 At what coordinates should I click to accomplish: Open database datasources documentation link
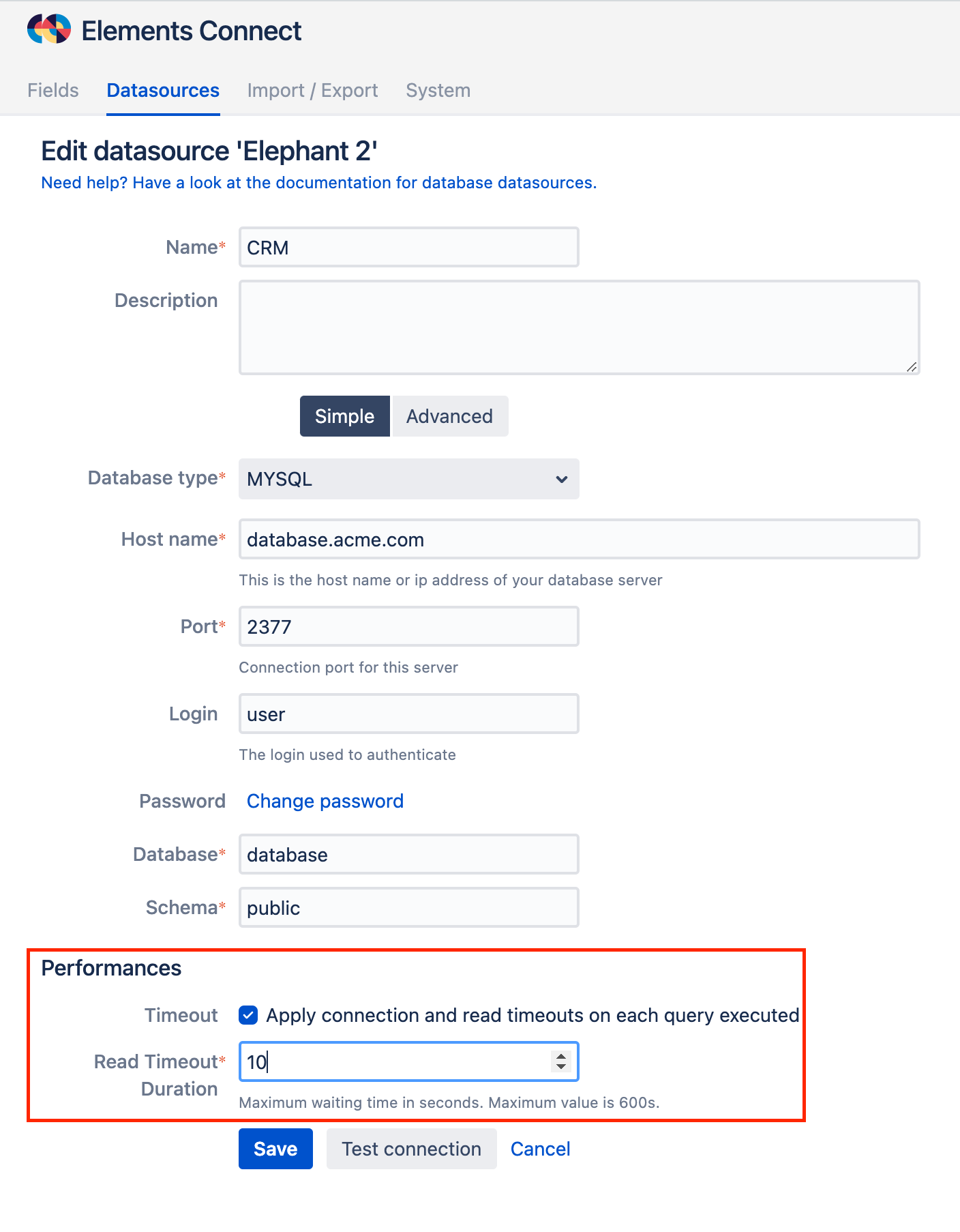(318, 183)
